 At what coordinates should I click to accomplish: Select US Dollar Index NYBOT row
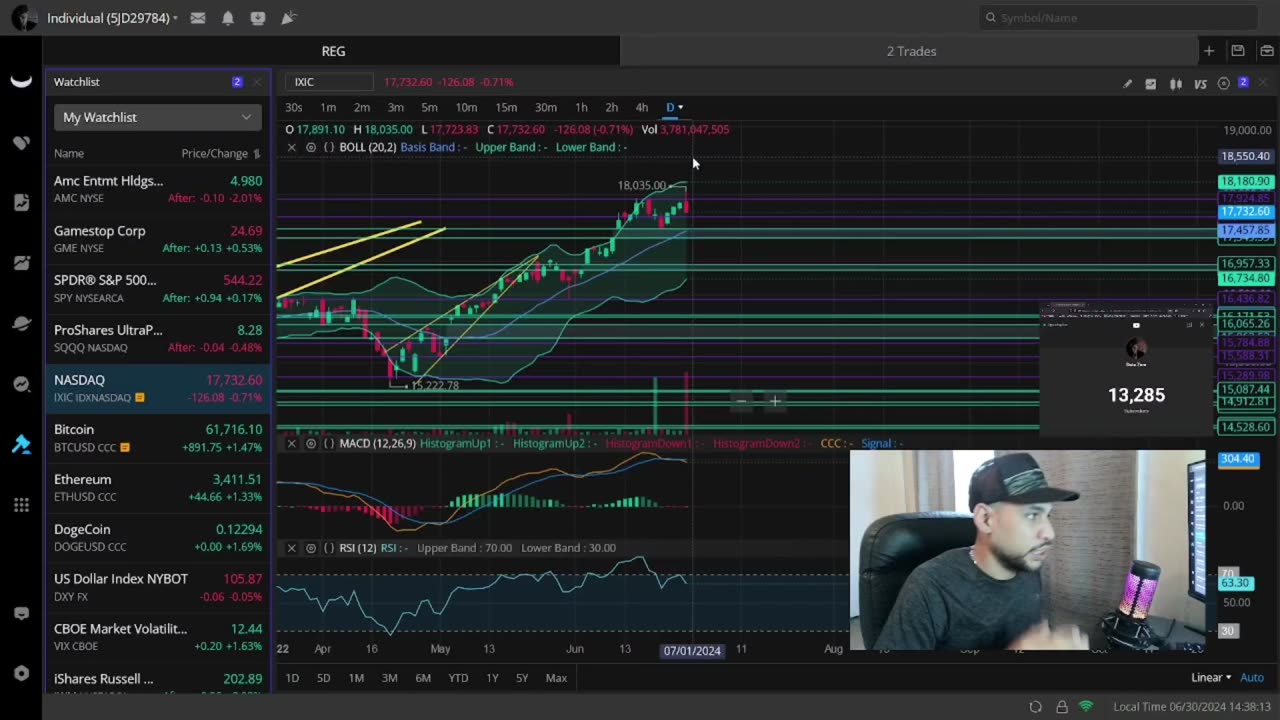pos(158,587)
